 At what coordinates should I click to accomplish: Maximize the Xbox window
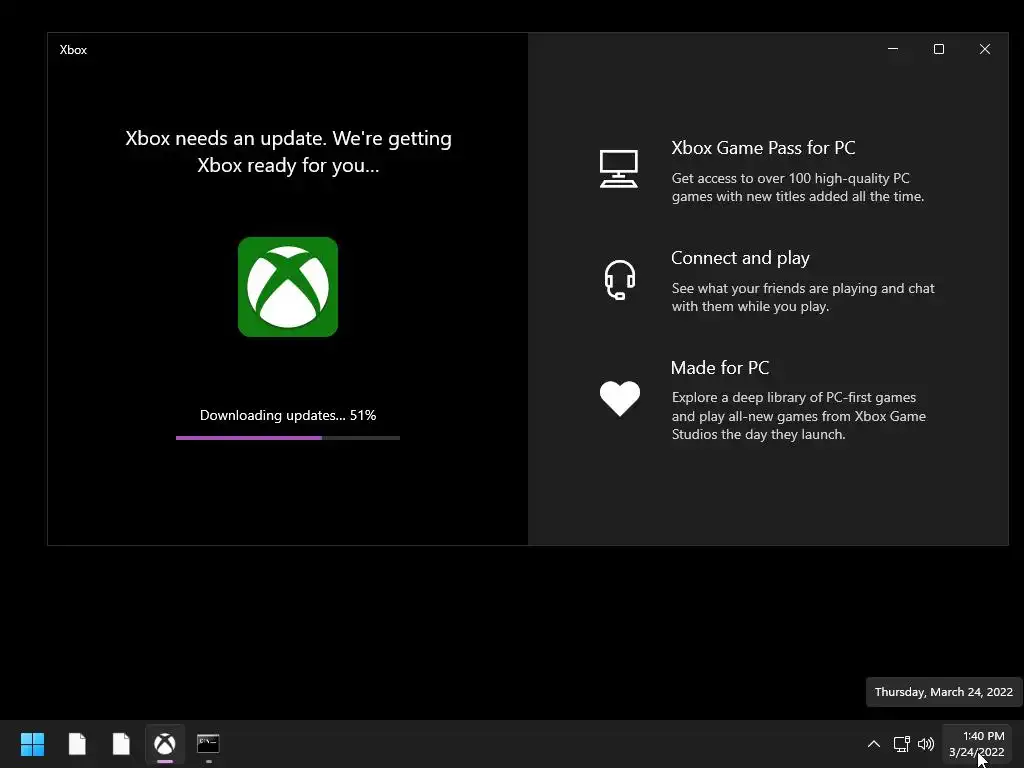938,49
